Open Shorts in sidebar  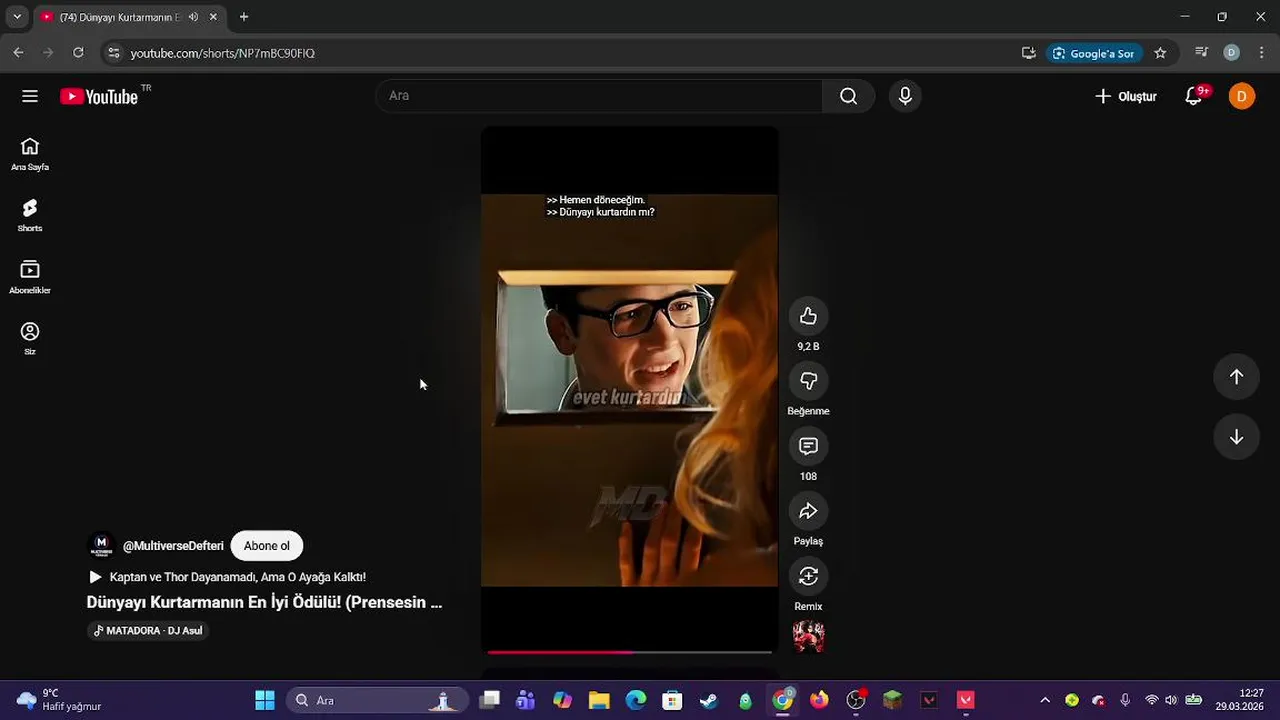click(30, 215)
